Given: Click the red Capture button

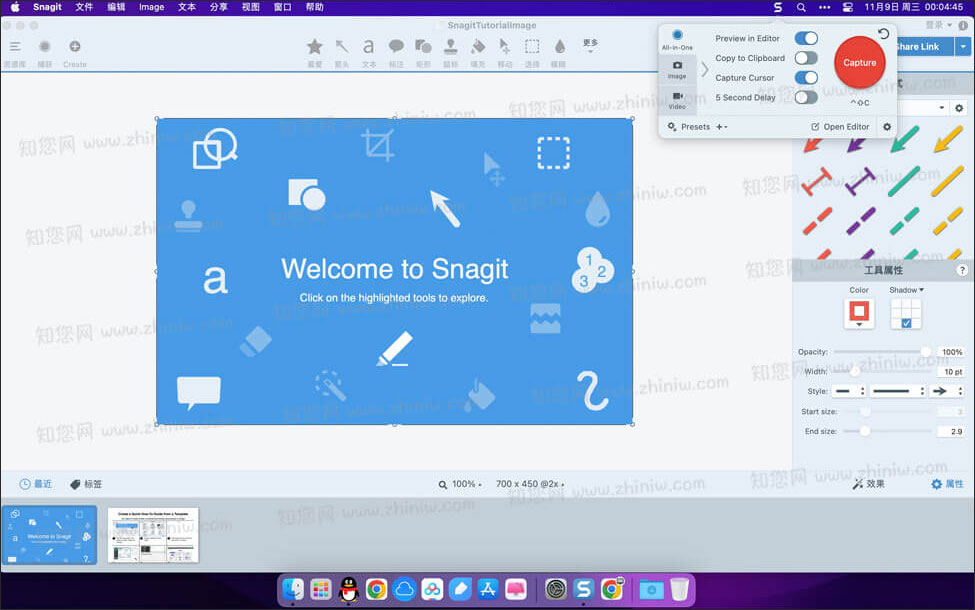Looking at the screenshot, I should click(x=859, y=62).
